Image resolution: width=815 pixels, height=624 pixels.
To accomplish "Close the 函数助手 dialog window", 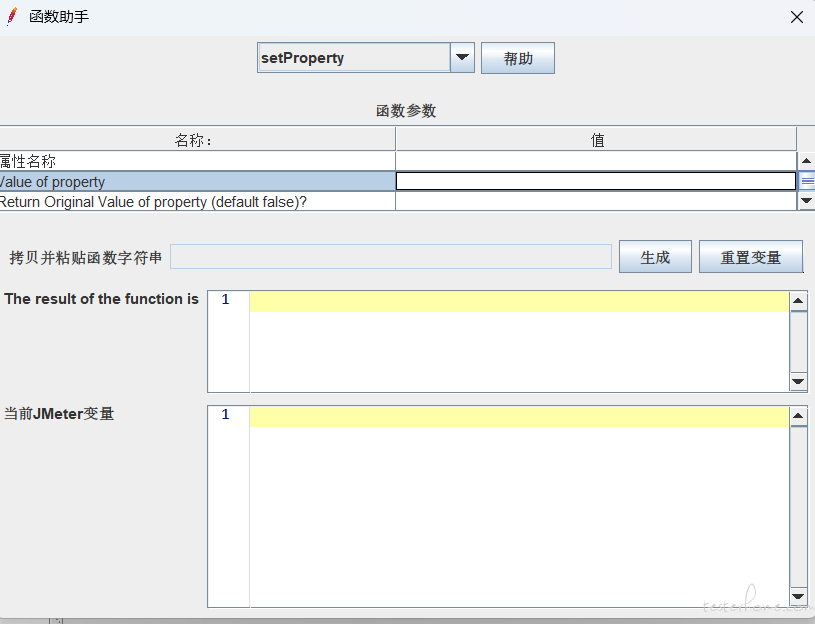I will click(796, 17).
